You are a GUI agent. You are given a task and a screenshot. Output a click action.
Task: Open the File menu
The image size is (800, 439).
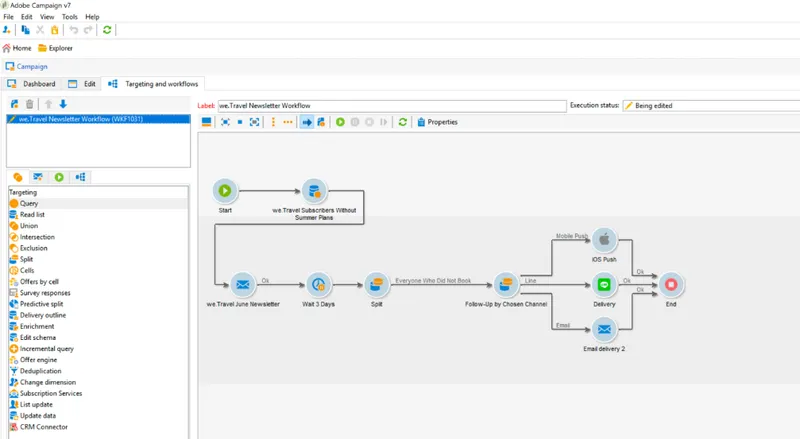pyautogui.click(x=9, y=17)
